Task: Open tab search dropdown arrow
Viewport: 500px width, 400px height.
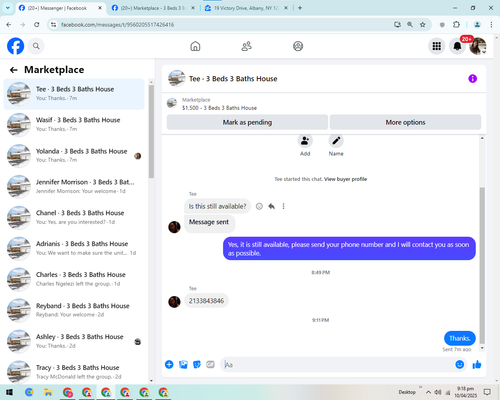Action: click(8, 8)
